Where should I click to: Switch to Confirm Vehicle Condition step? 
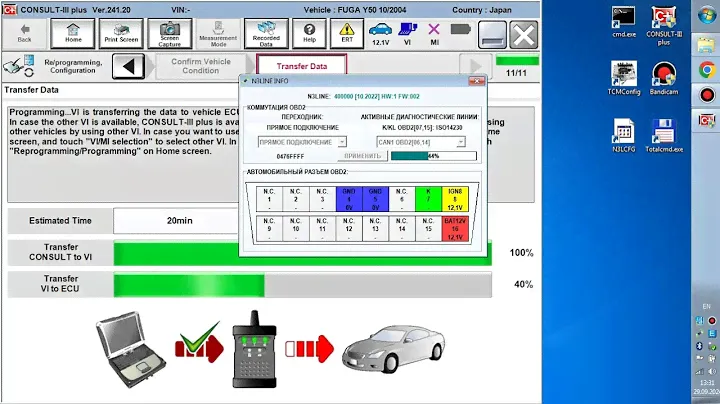click(x=201, y=66)
